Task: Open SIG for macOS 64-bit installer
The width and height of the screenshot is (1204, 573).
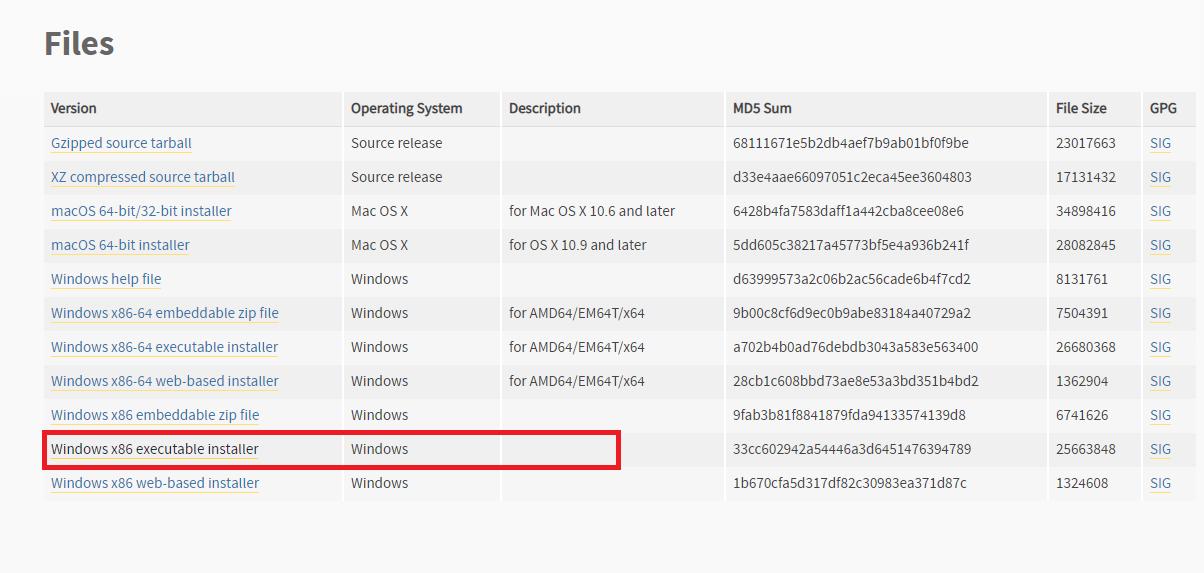Action: [x=1160, y=245]
